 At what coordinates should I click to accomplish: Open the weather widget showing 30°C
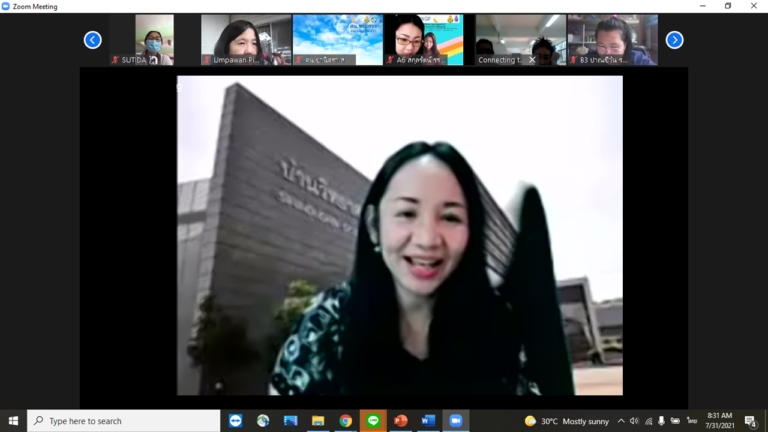566,421
